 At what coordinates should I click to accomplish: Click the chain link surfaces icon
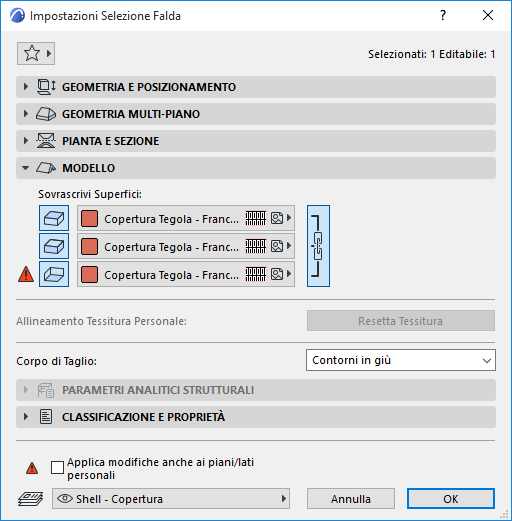pyautogui.click(x=318, y=246)
